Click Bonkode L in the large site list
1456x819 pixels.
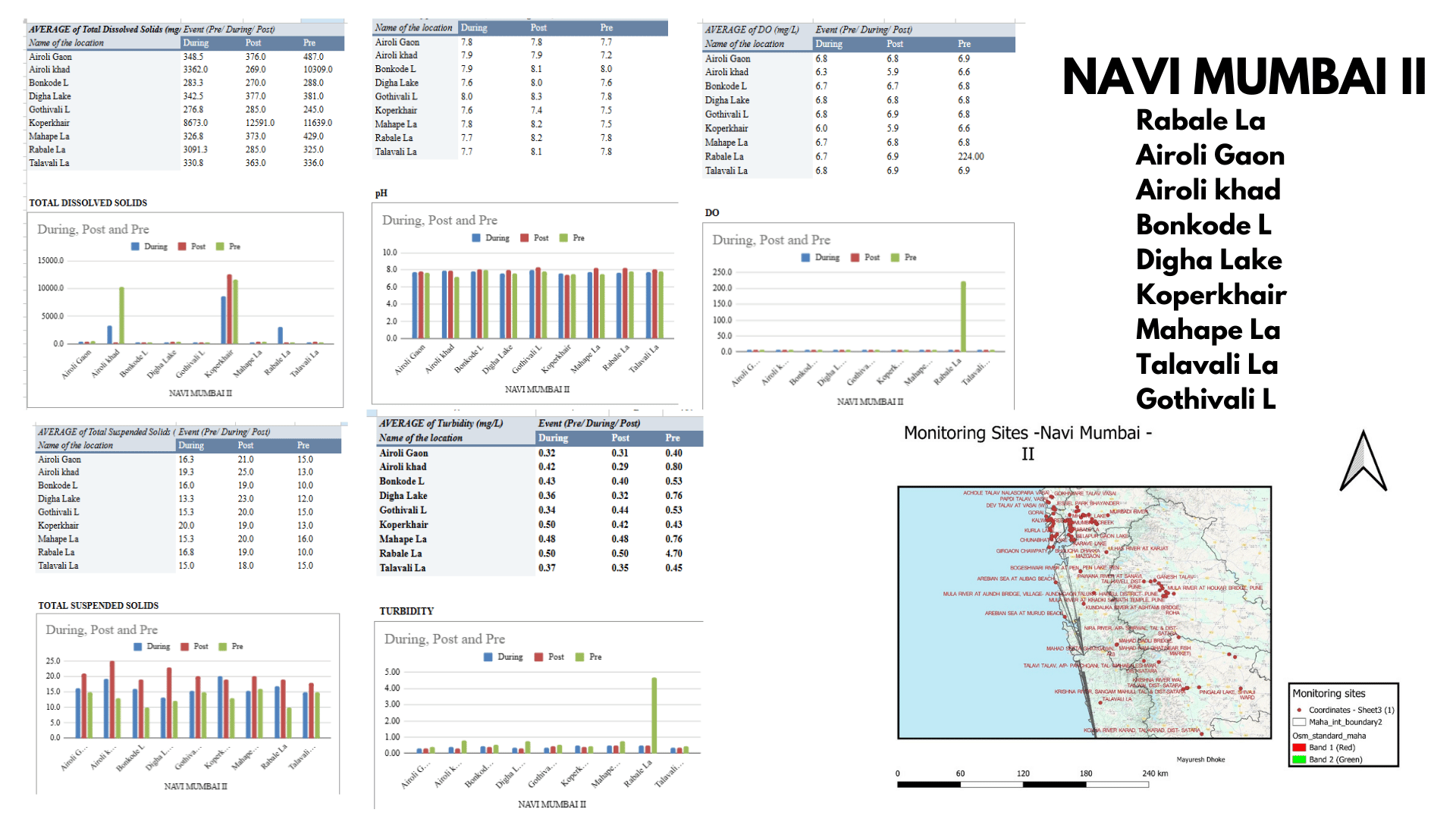[x=1203, y=224]
